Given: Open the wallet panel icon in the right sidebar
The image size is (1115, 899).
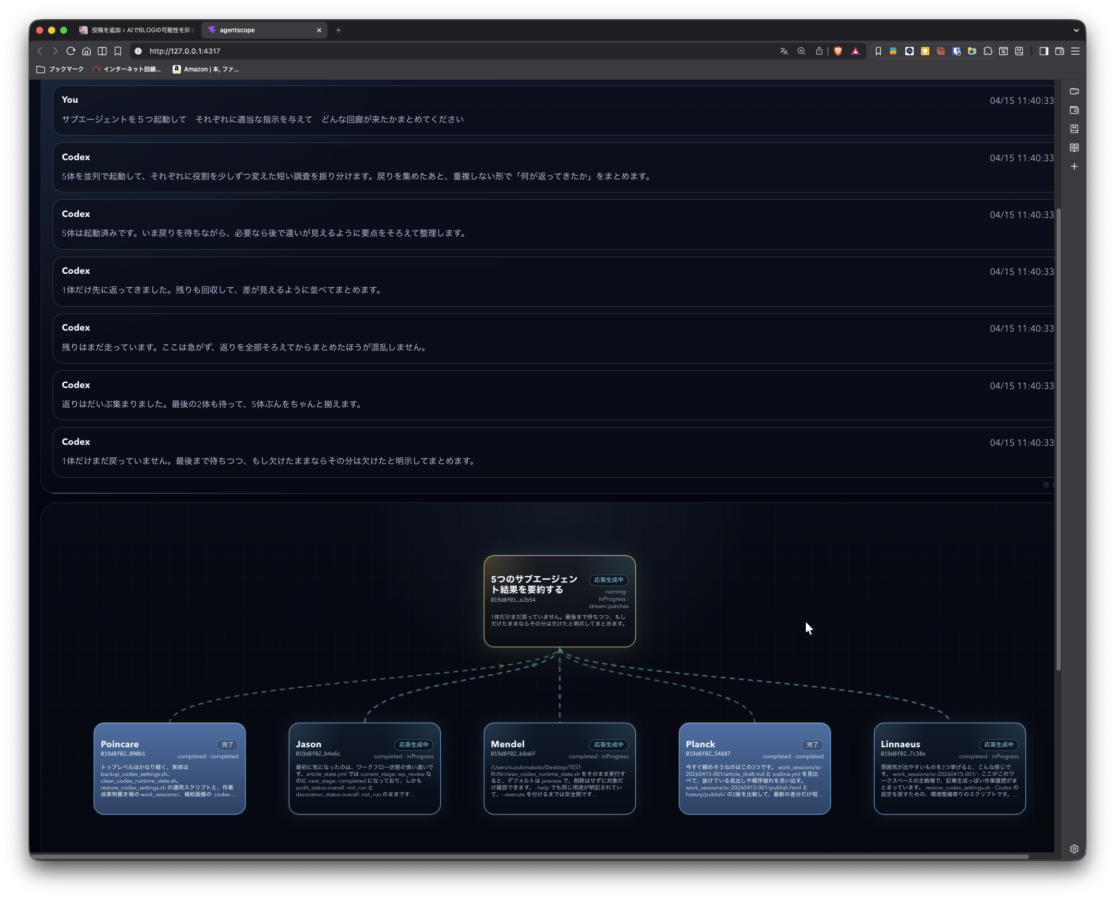Looking at the screenshot, I should [1074, 108].
